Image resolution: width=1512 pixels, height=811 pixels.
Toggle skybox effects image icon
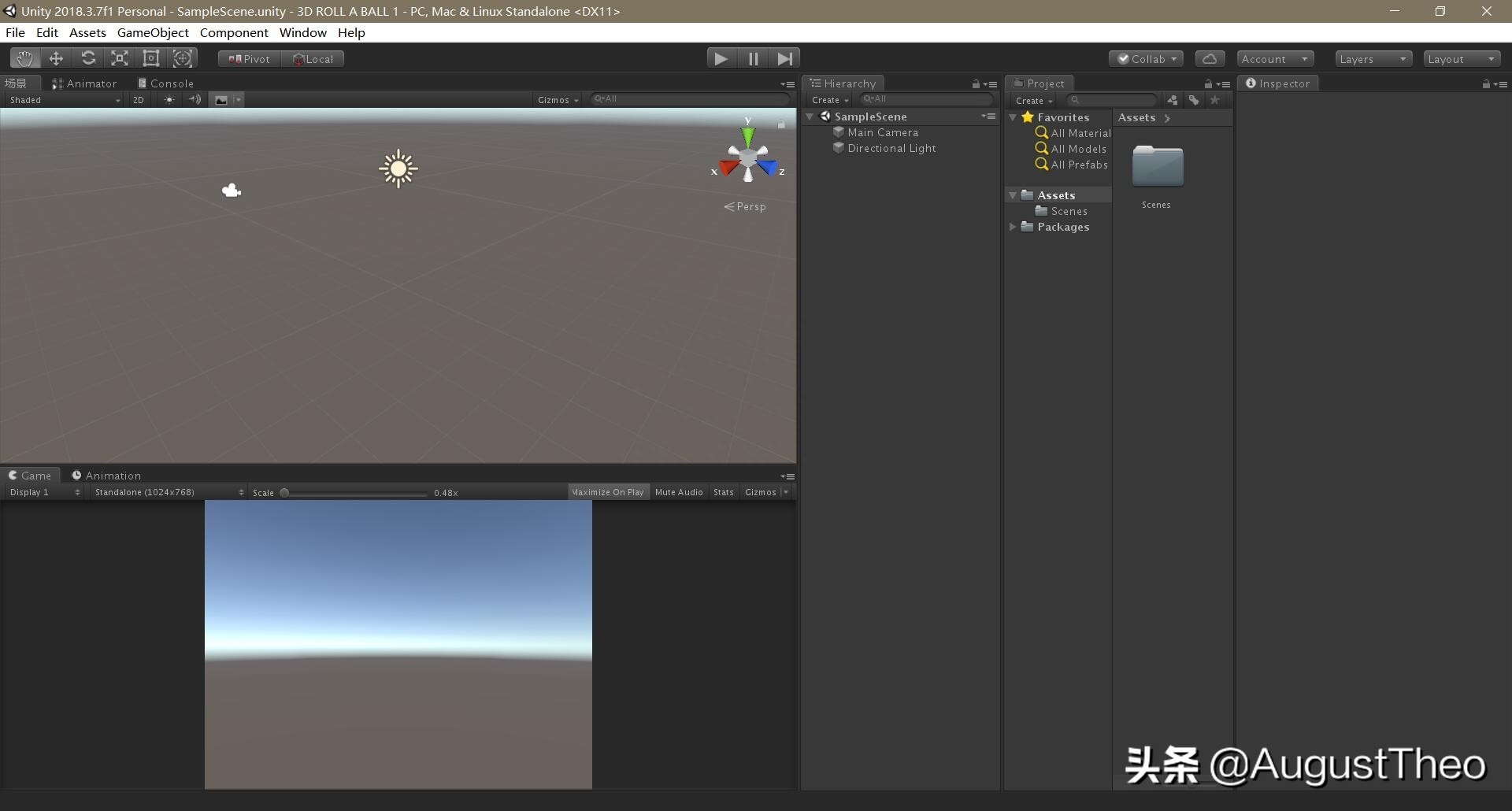[x=221, y=100]
